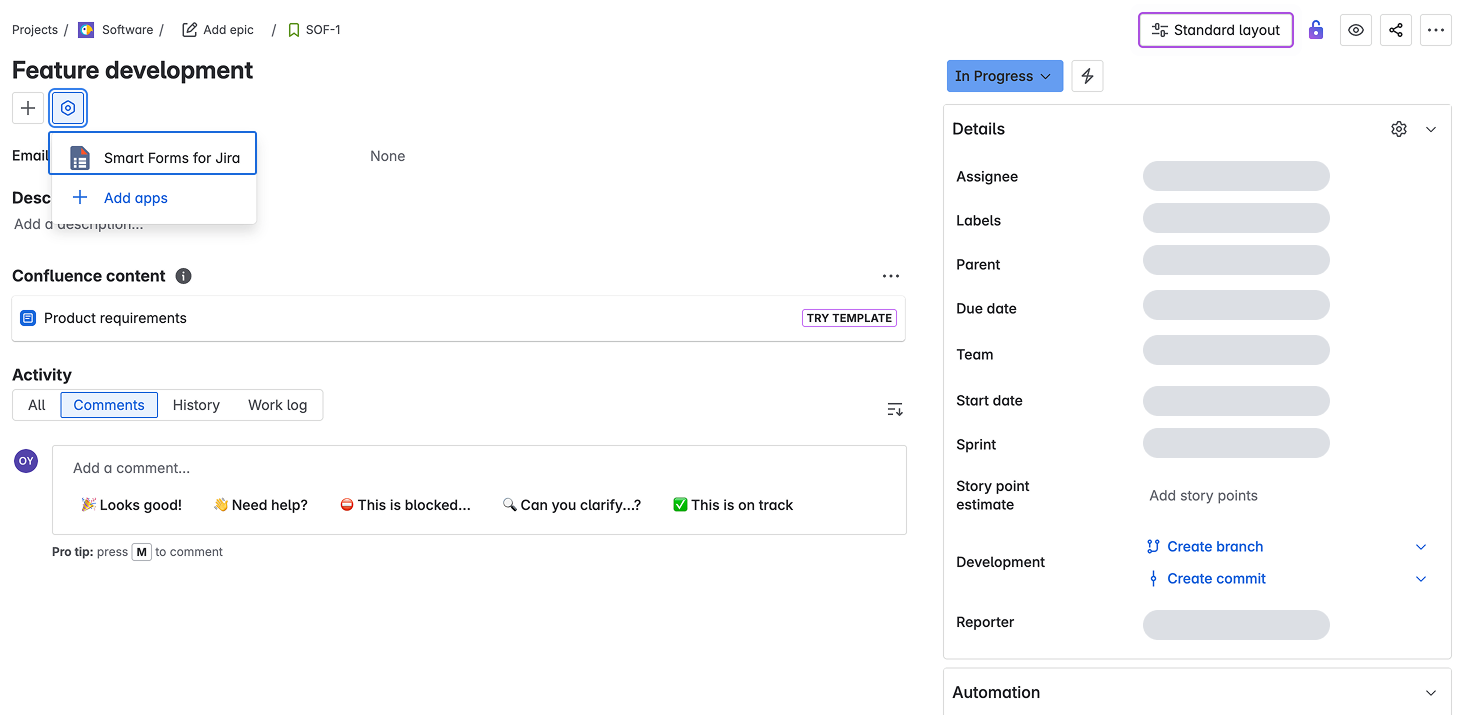The image size is (1467, 715).
Task: Click the Create commit link
Action: [1216, 579]
